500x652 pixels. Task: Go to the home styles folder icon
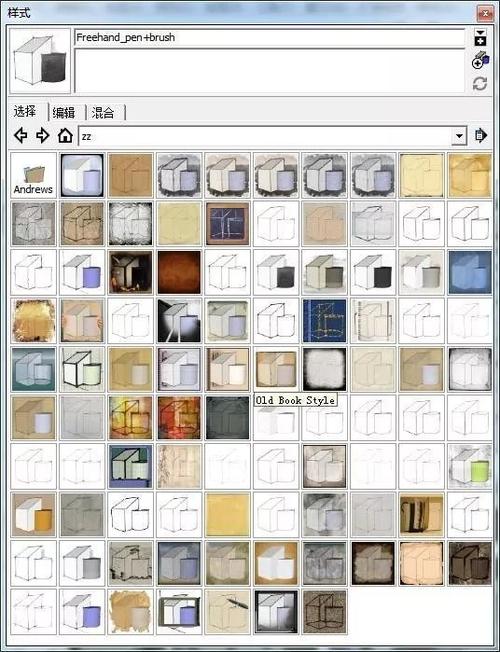(x=65, y=136)
